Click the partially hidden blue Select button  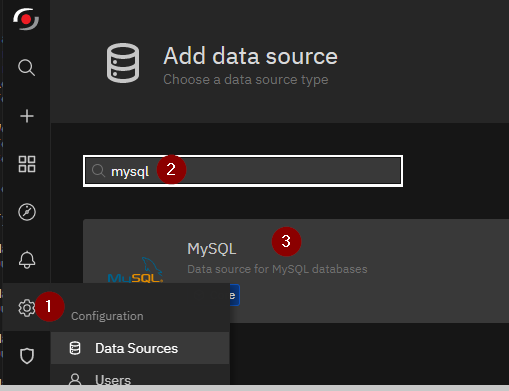tap(234, 295)
